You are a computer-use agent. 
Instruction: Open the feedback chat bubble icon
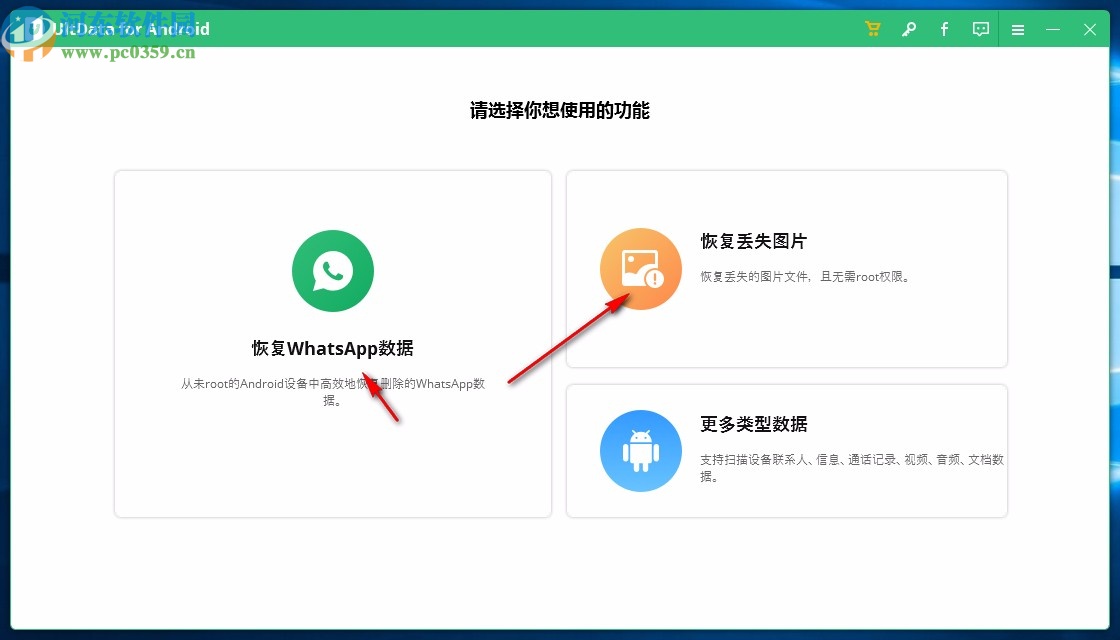[x=980, y=29]
